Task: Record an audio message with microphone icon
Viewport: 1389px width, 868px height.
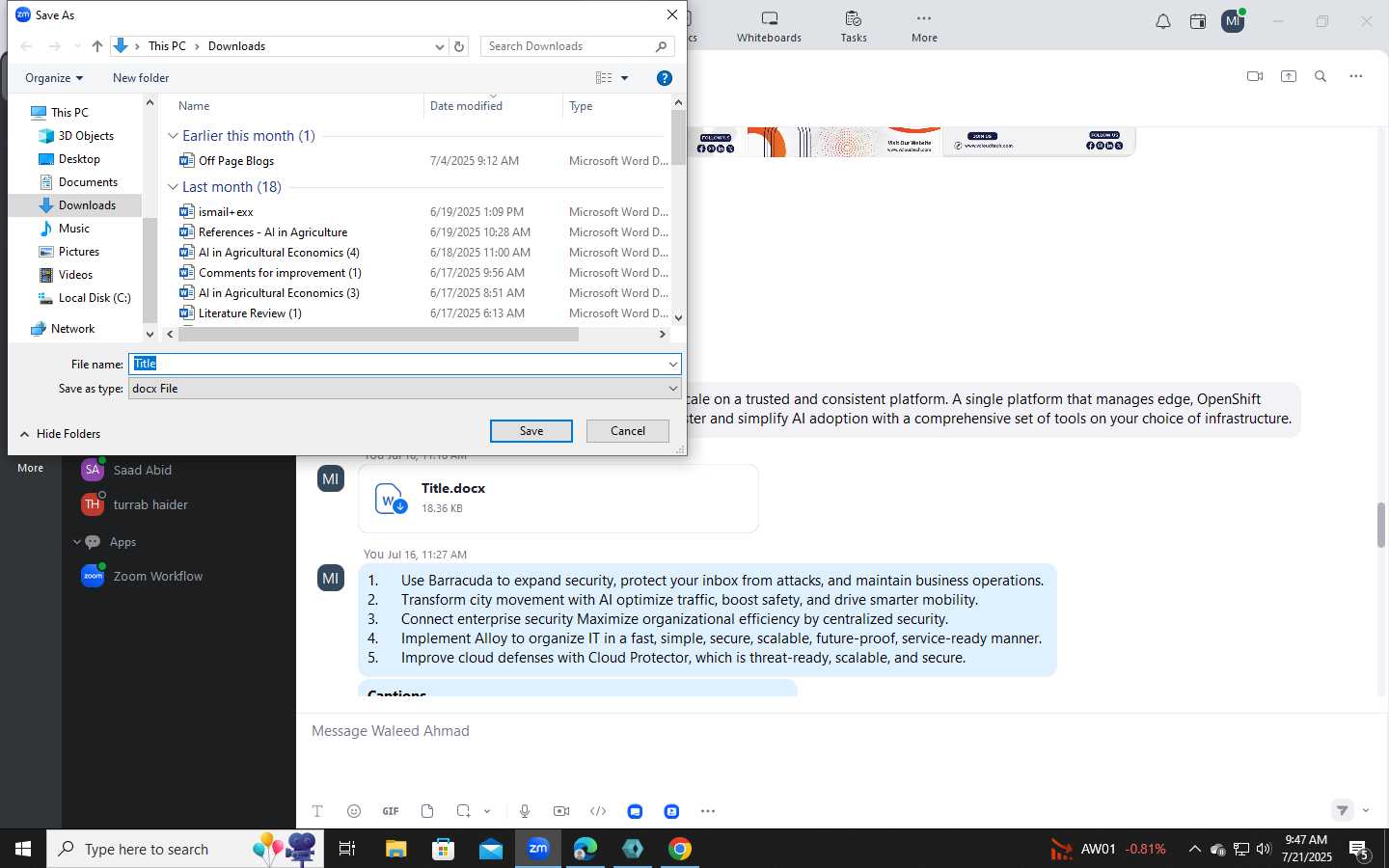Action: pyautogui.click(x=525, y=811)
